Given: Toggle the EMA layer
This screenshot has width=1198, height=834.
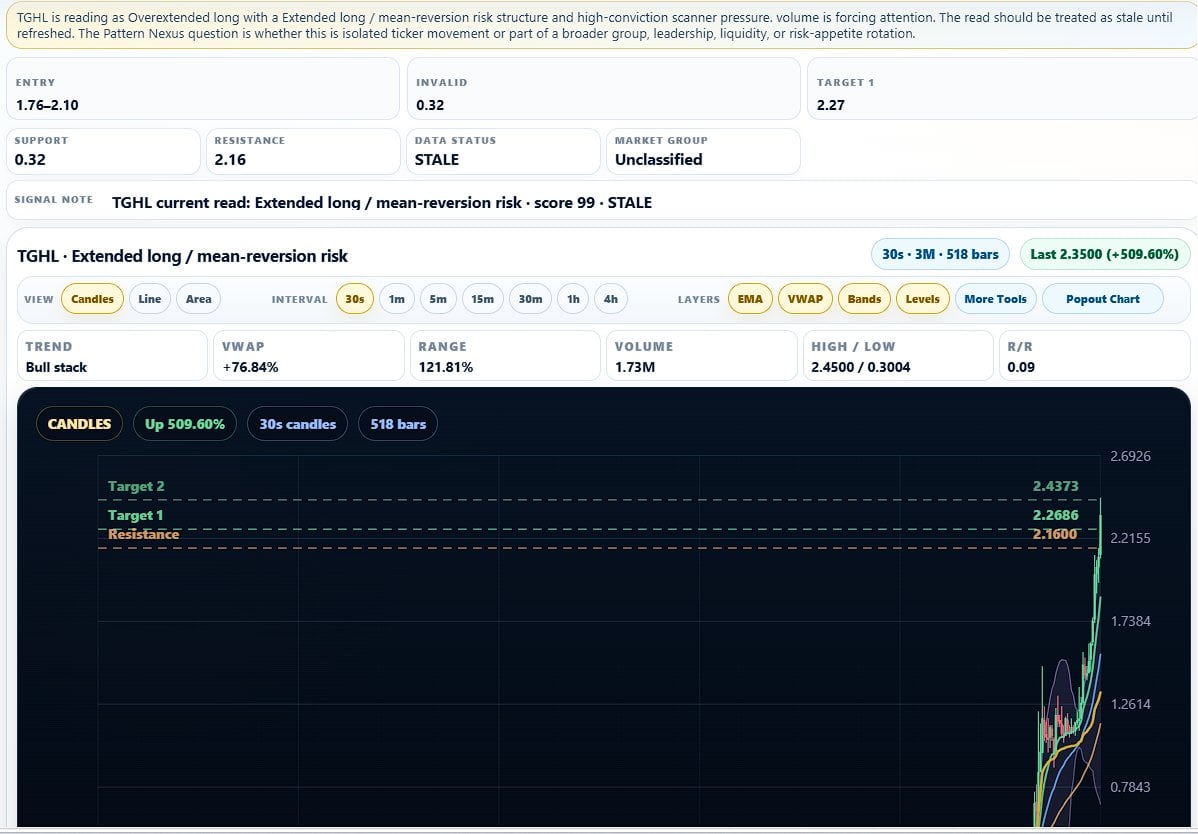Looking at the screenshot, I should [x=750, y=299].
